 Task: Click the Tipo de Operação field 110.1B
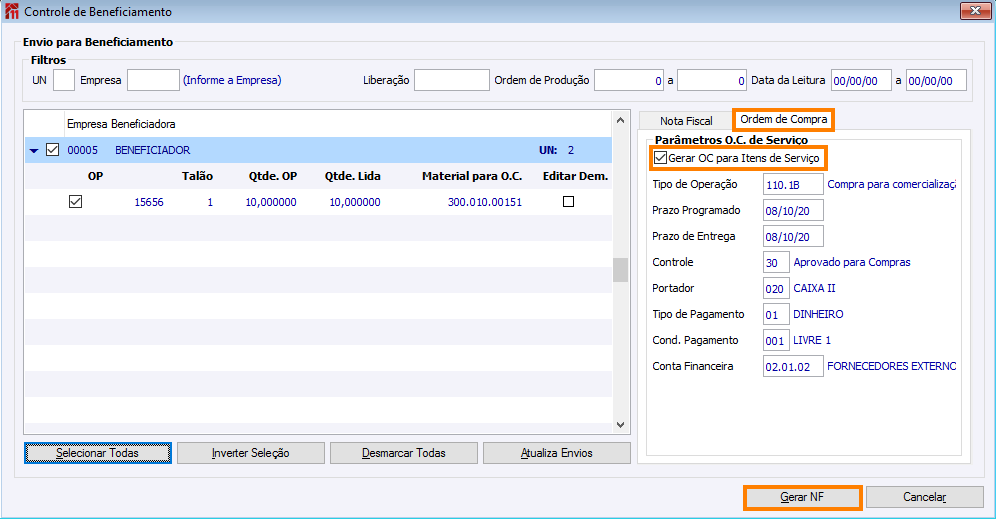793,185
